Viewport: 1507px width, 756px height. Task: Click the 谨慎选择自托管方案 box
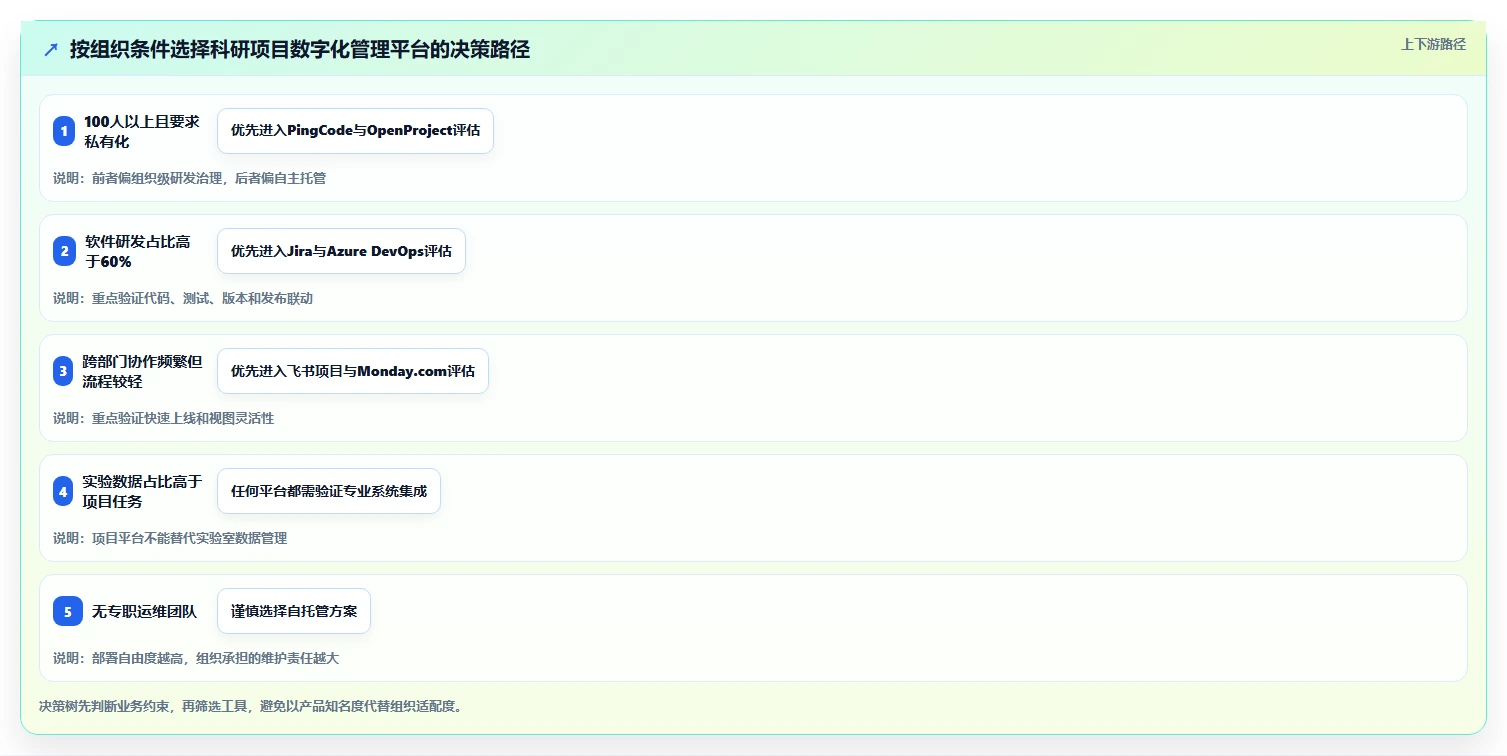pos(294,611)
